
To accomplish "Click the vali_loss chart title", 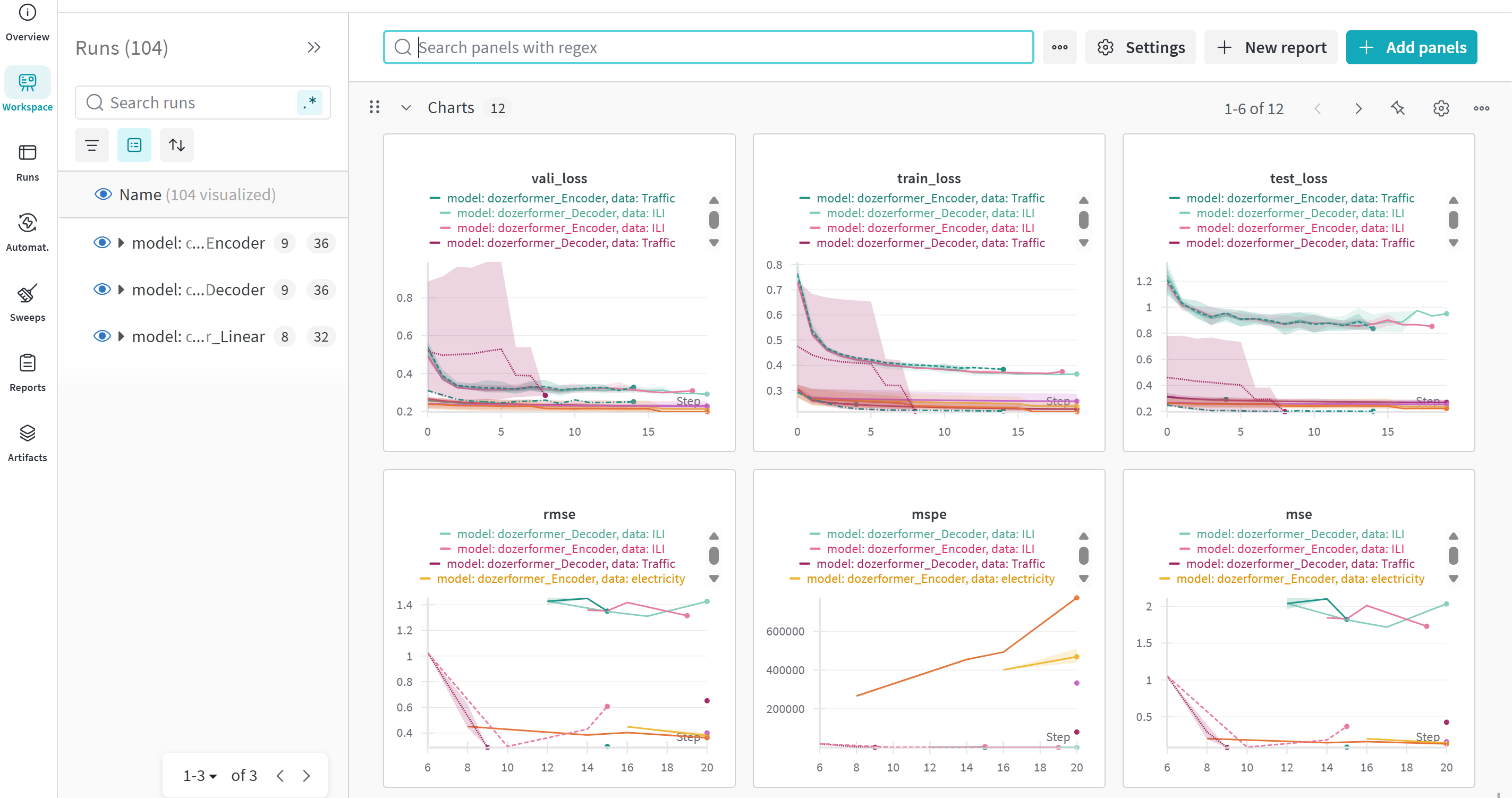I will tap(559, 179).
